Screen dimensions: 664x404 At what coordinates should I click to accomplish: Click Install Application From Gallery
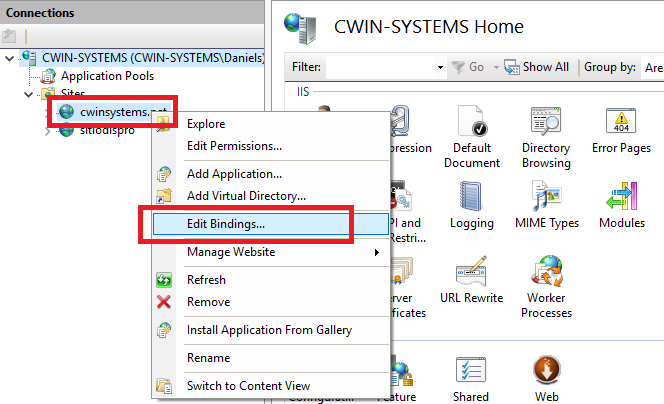click(269, 330)
